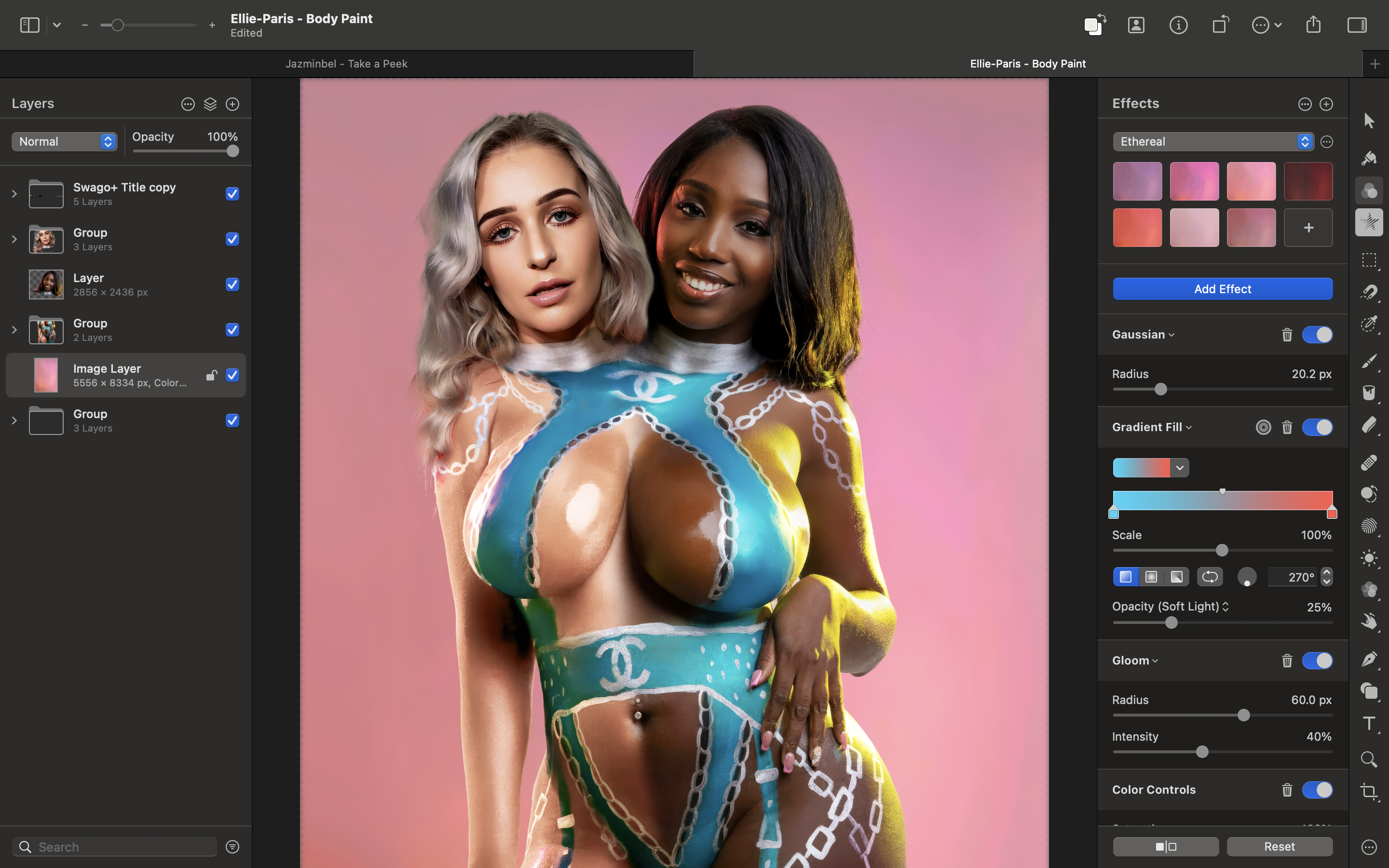
Task: Open the Gloom effect type menu
Action: click(x=1135, y=661)
